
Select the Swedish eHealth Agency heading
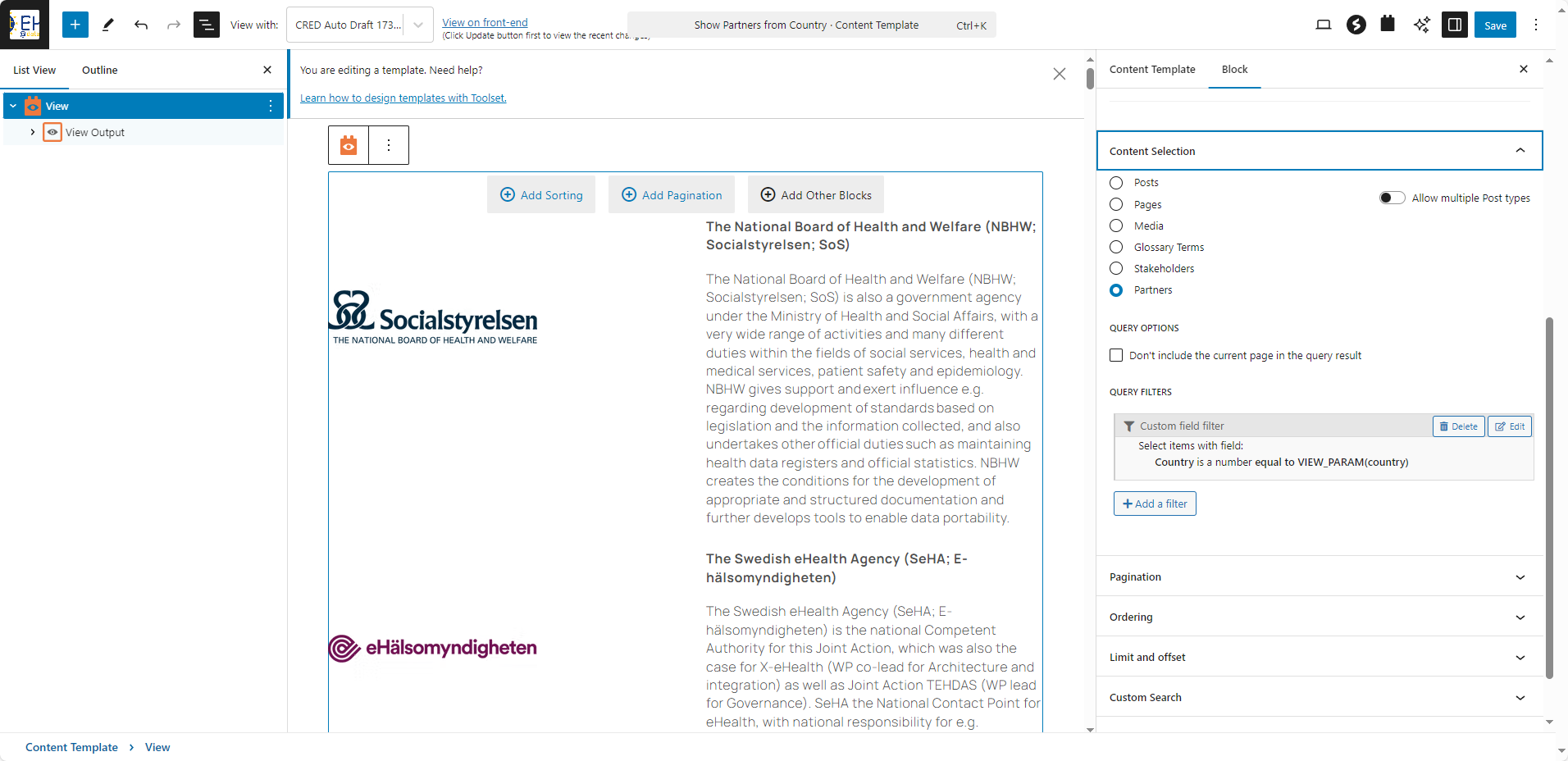836,568
